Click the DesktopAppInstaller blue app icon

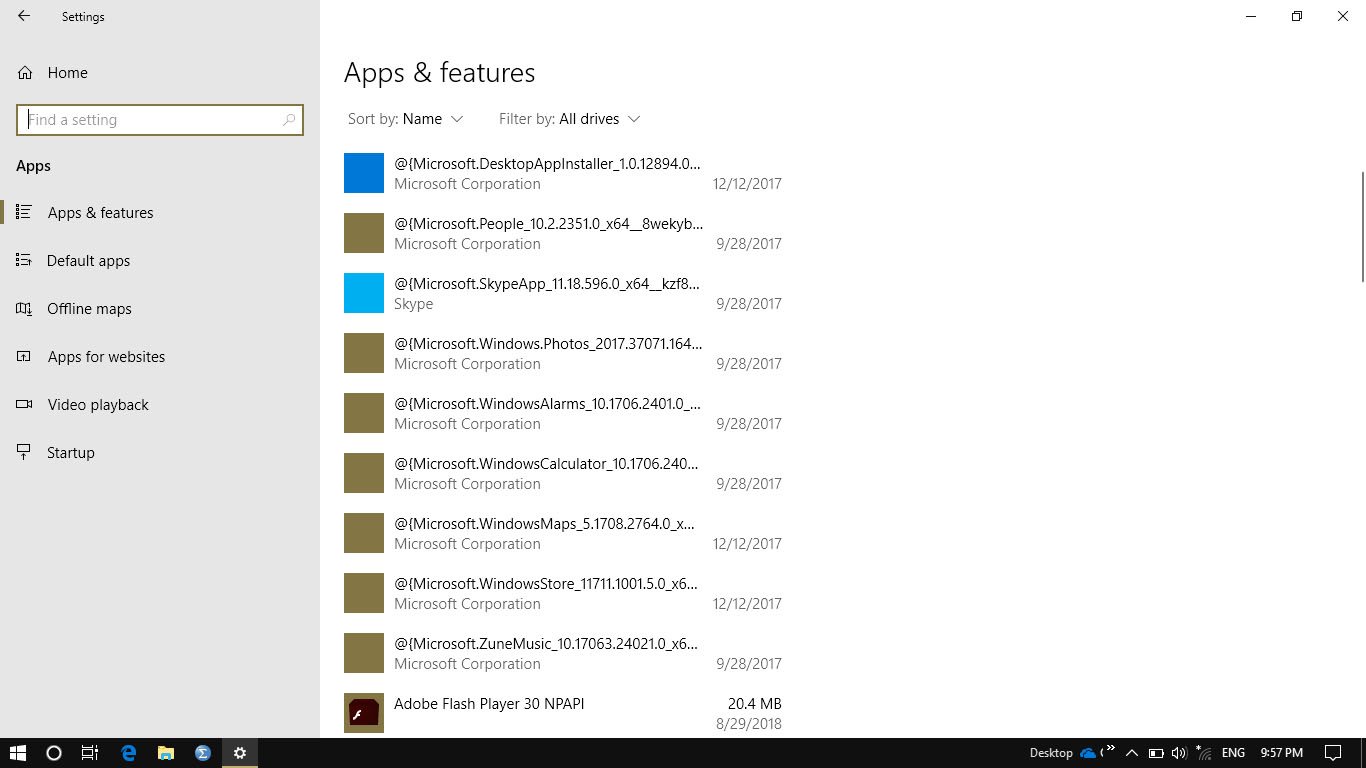[x=364, y=173]
